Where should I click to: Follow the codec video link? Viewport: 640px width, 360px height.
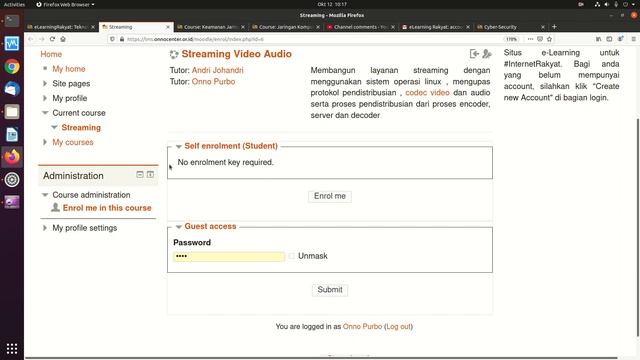coord(427,93)
